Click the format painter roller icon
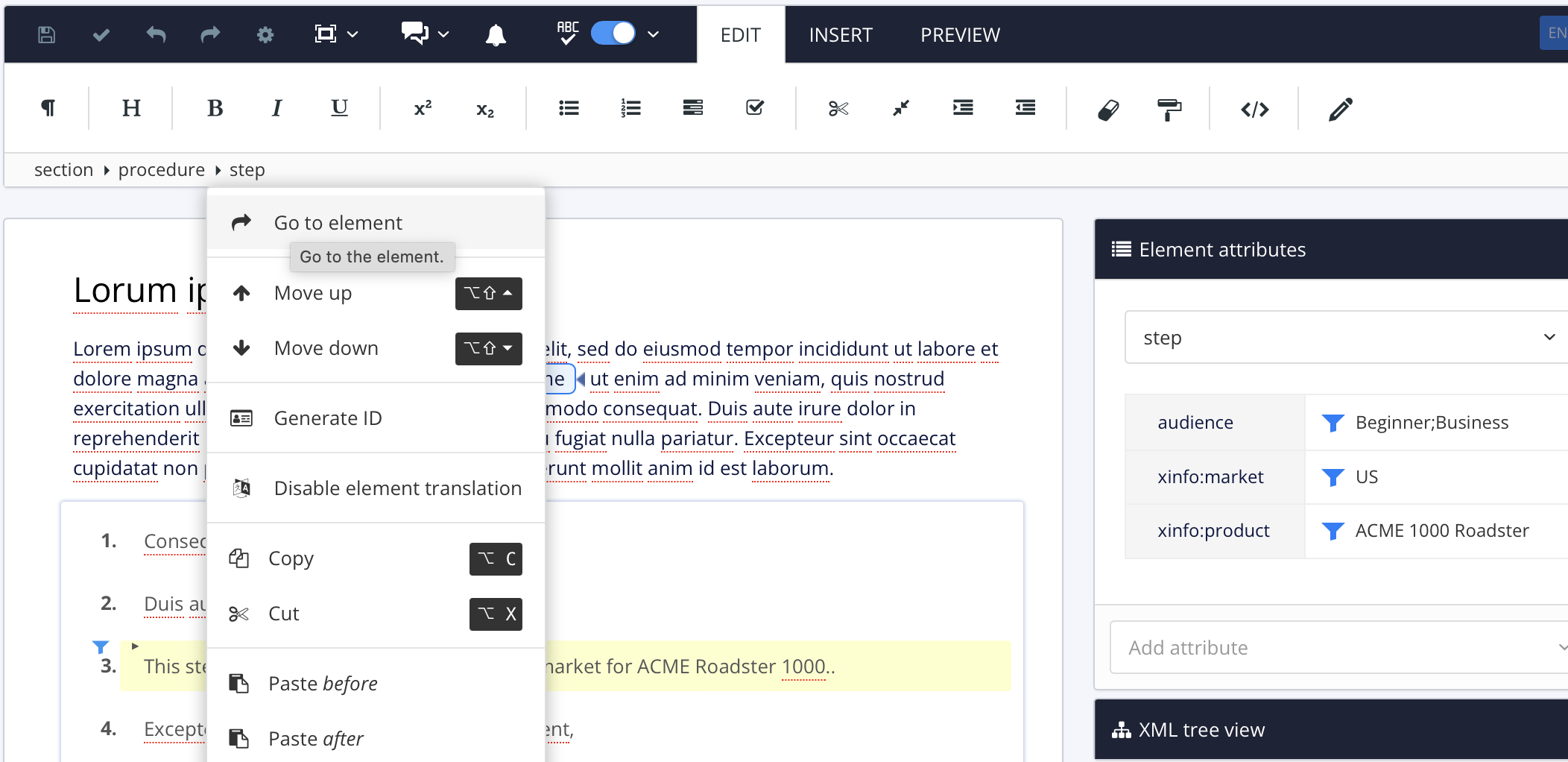The width and height of the screenshot is (1568, 762). click(1169, 110)
